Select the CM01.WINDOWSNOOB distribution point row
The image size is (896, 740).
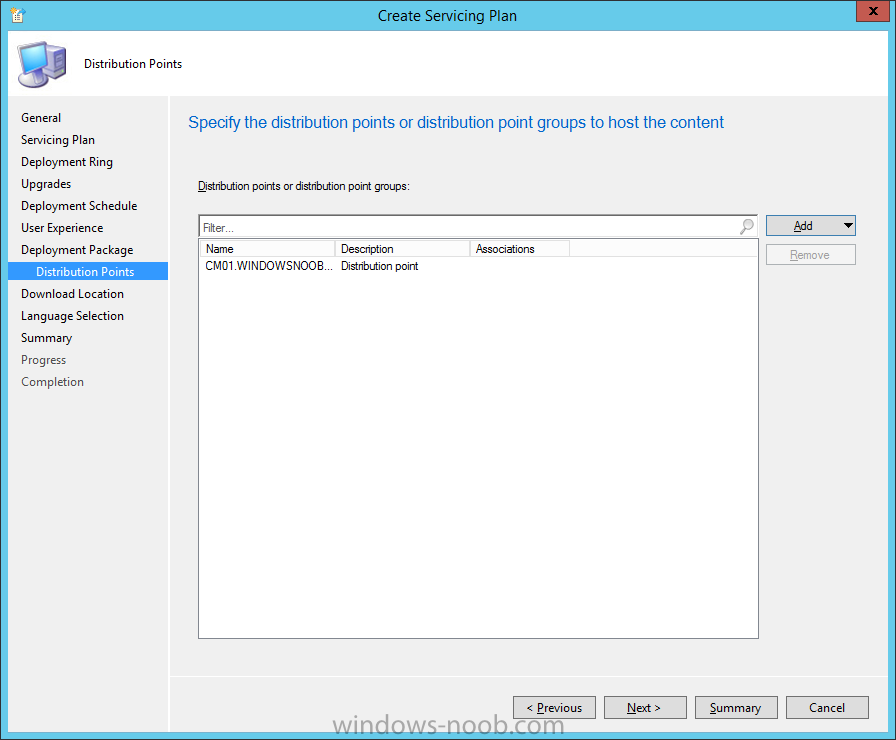point(478,266)
